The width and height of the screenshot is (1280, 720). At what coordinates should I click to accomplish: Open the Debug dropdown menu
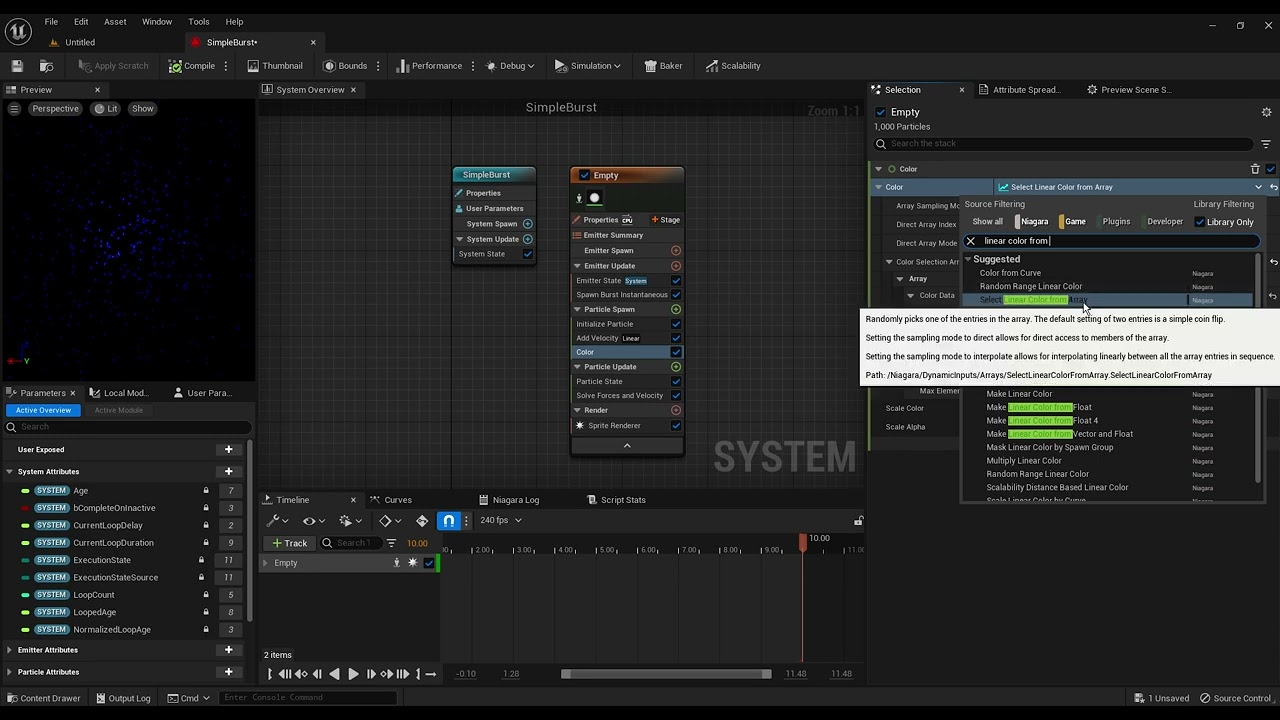(510, 66)
